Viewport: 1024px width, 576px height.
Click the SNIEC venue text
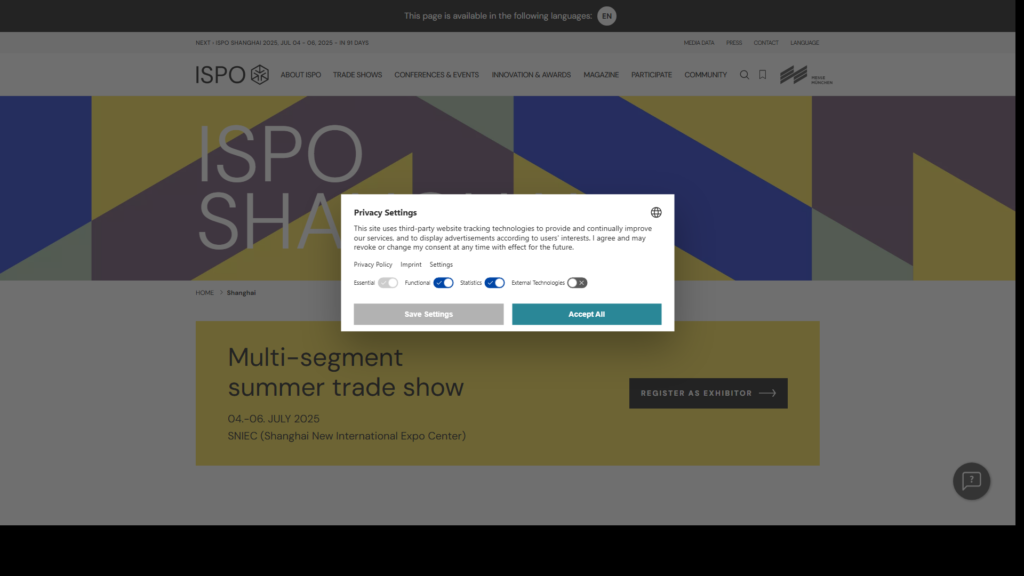(x=347, y=436)
